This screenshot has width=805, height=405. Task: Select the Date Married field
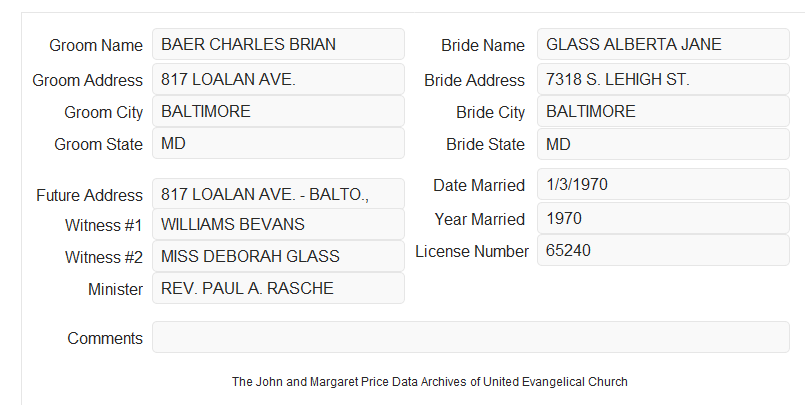point(663,184)
